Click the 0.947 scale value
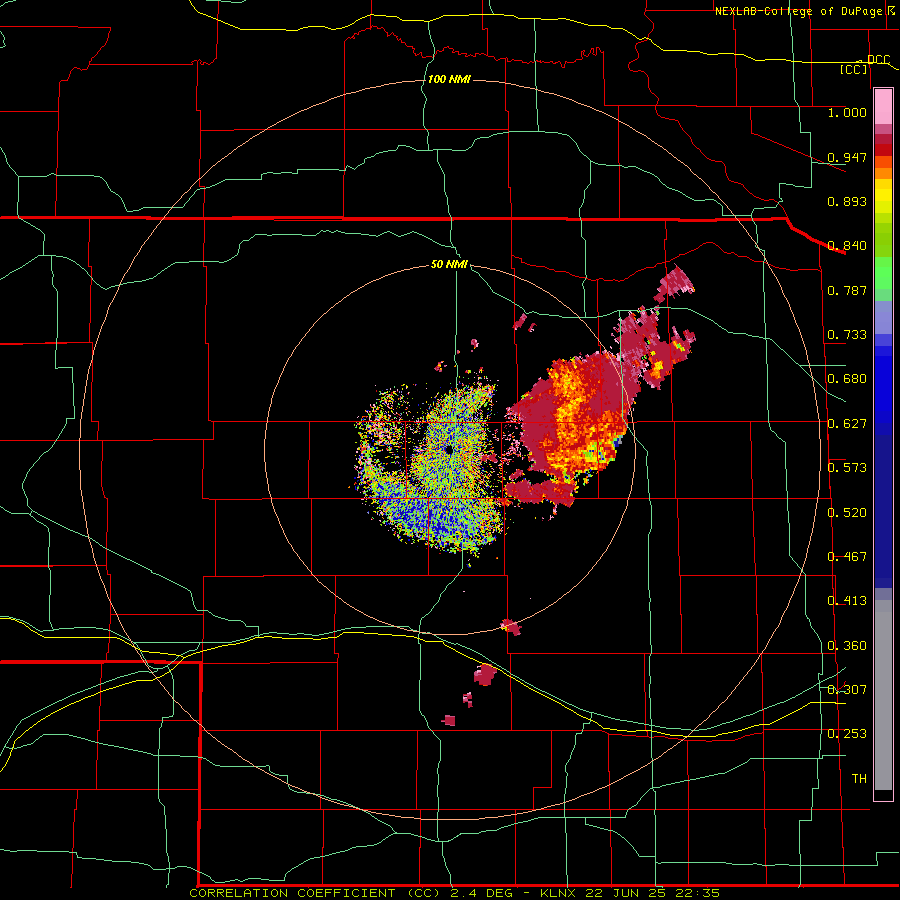 [847, 157]
